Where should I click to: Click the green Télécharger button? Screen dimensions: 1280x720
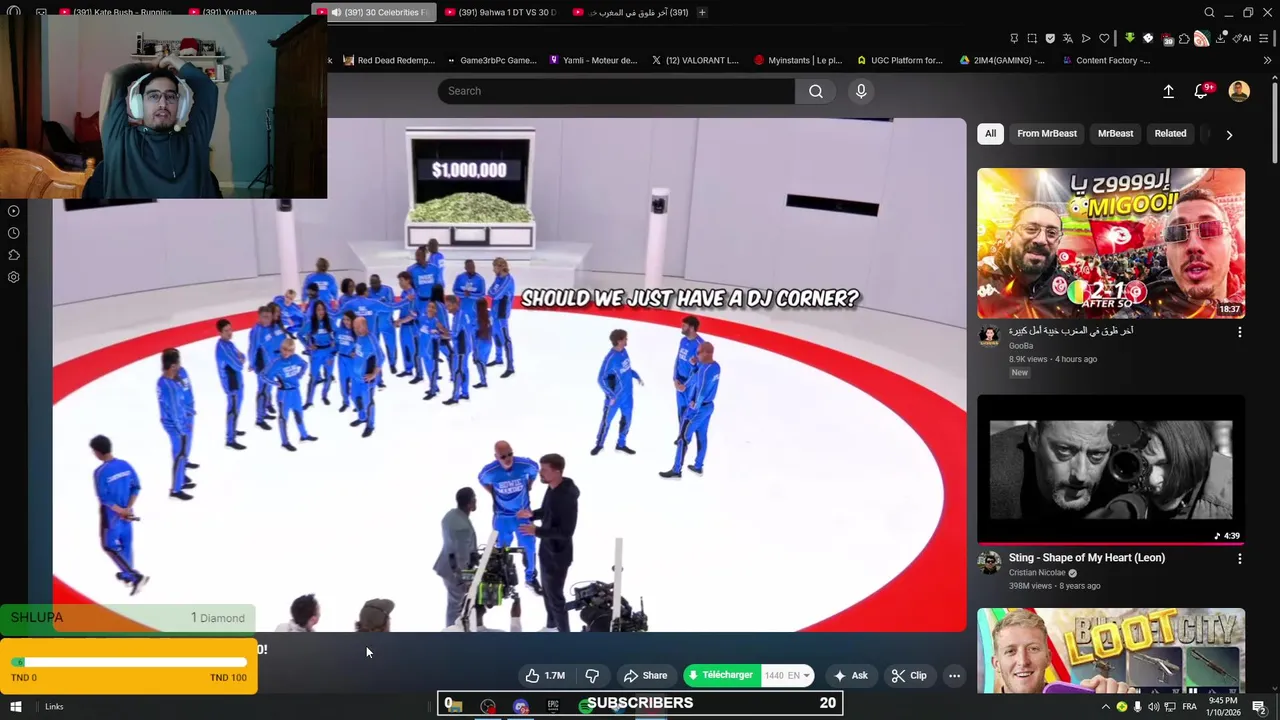click(x=721, y=675)
